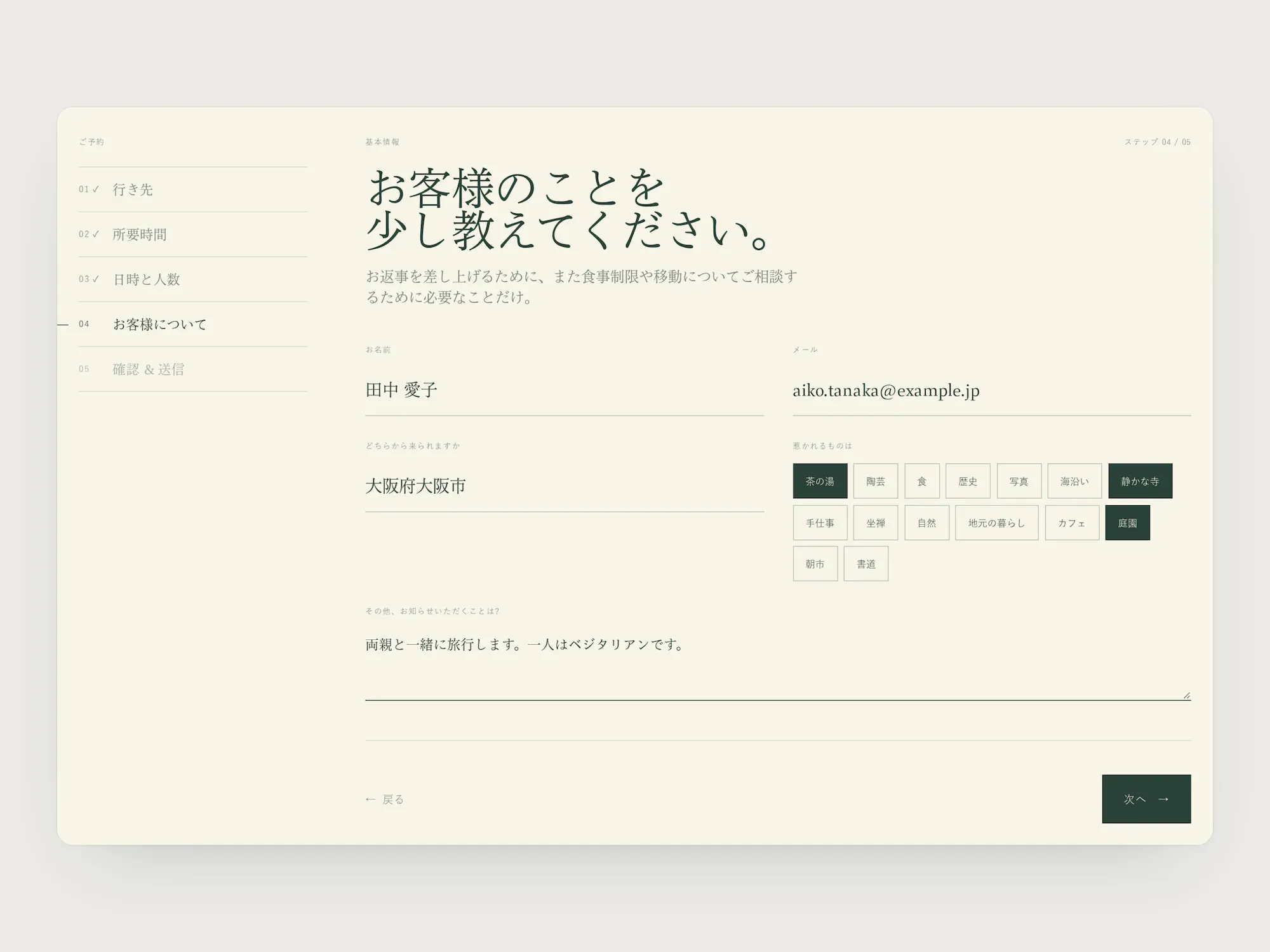Grab the textarea resize handle
1270x952 pixels.
pos(1186,696)
